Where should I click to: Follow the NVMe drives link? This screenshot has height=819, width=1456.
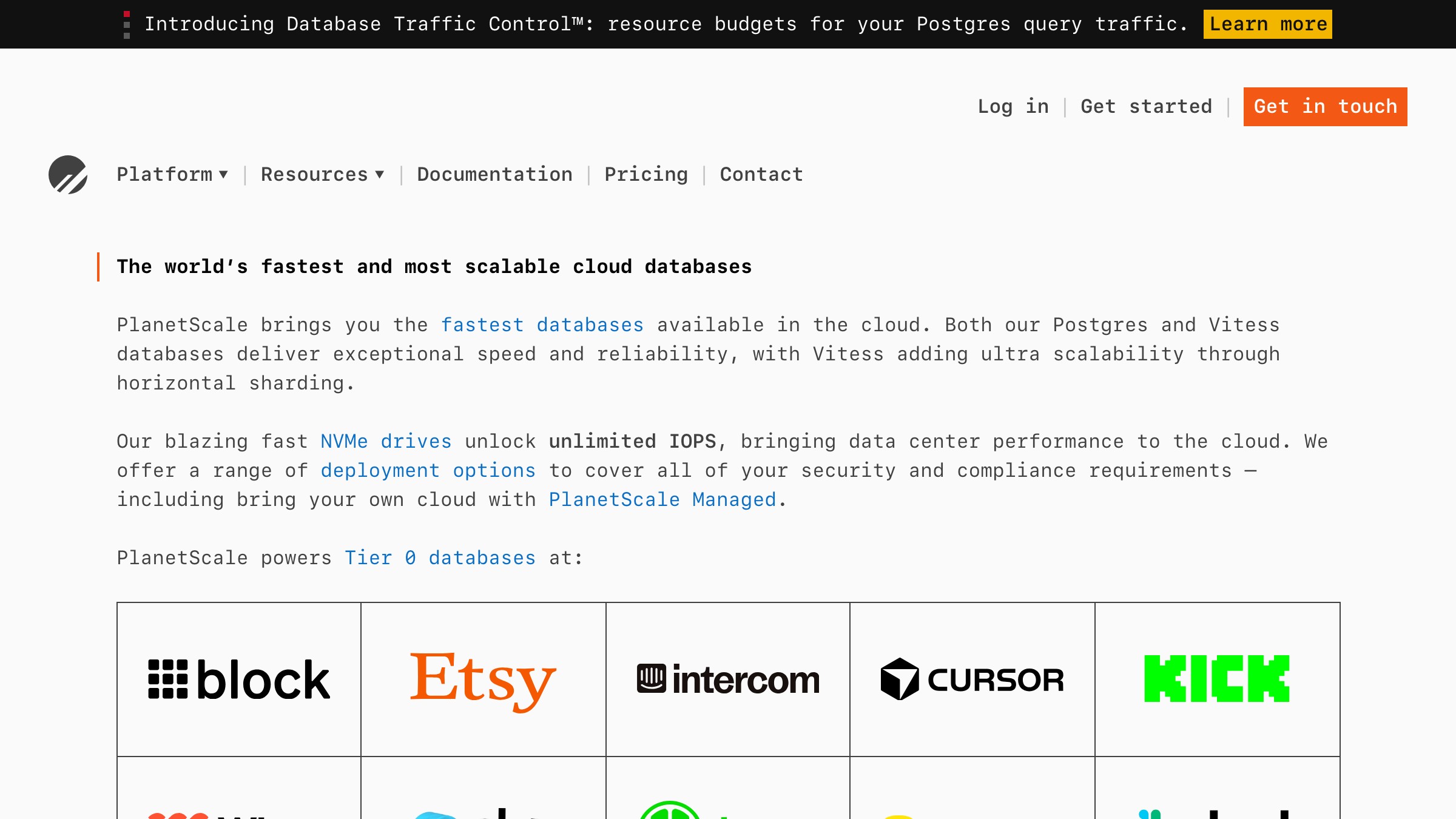[x=386, y=442]
